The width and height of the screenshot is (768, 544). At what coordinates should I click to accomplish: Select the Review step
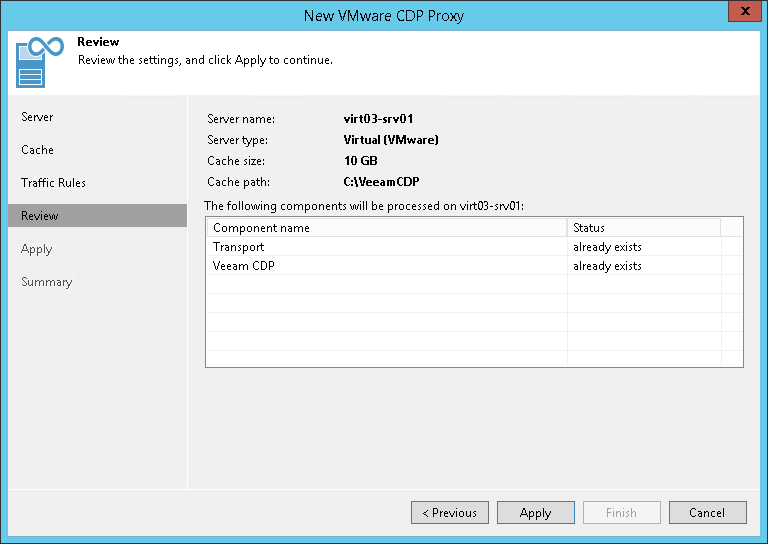point(40,216)
